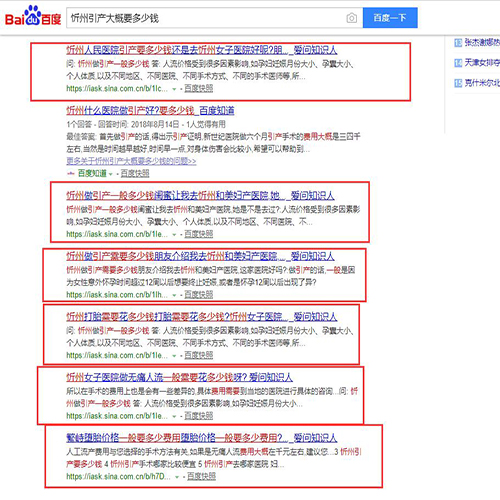Expand URL arrow under 忻州打胎需要花多少钱 result
This screenshot has width=500, height=500.
coord(174,356)
